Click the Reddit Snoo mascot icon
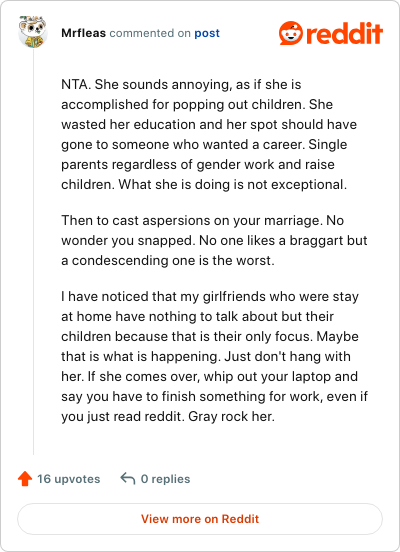The width and height of the screenshot is (400, 552). click(x=290, y=33)
